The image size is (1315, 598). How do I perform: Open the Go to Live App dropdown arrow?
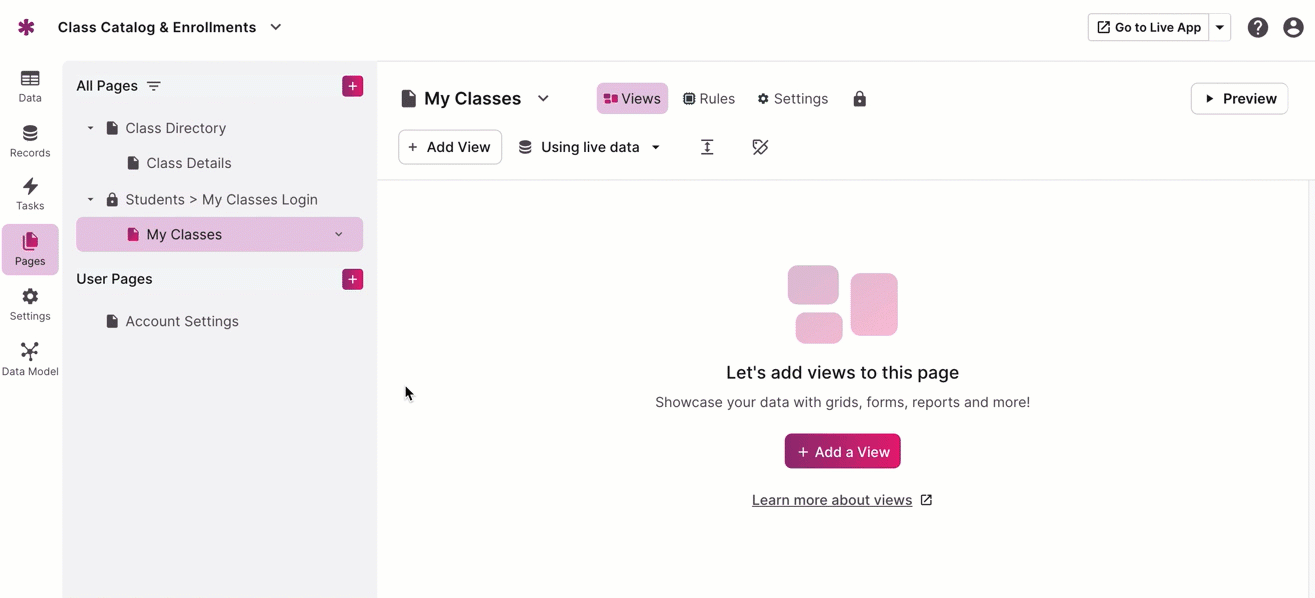1220,28
